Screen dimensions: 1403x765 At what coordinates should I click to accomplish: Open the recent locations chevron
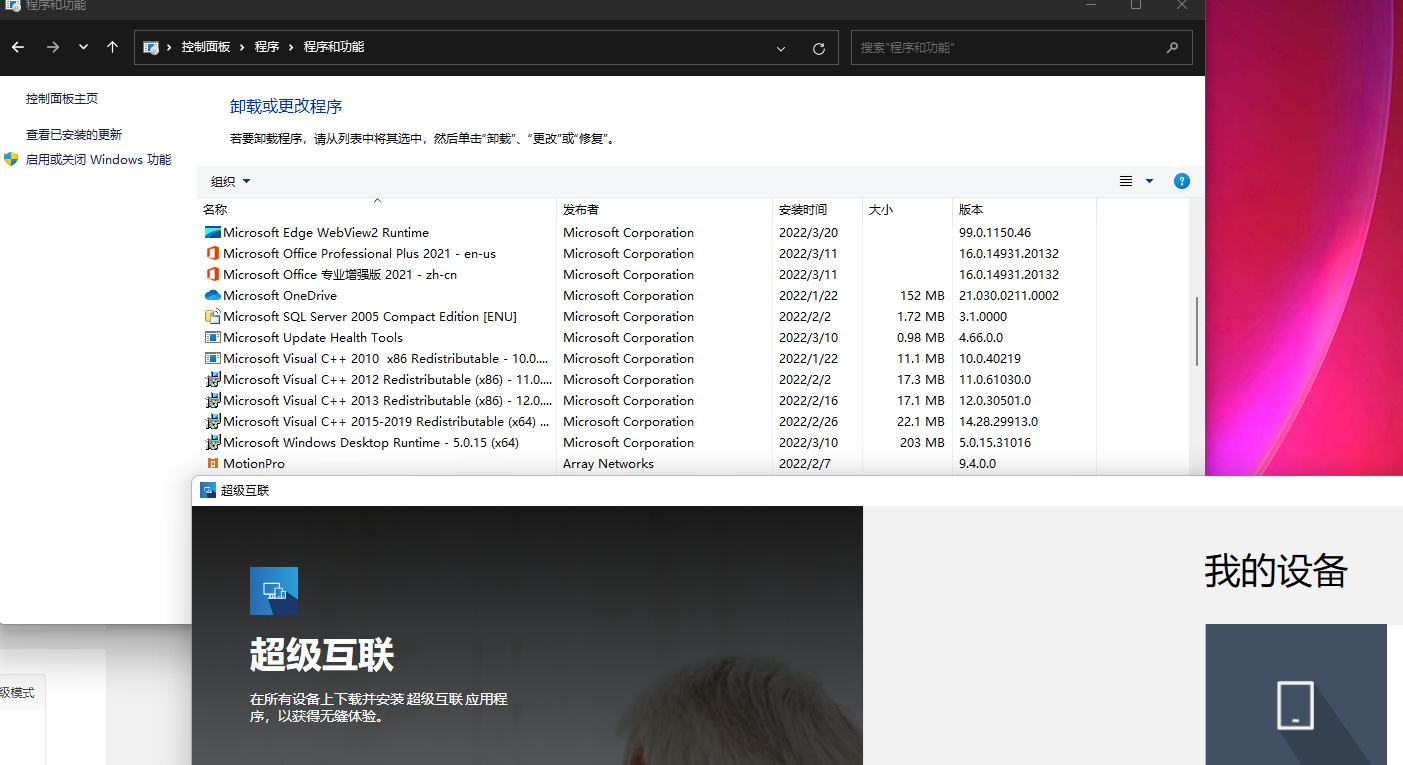point(83,47)
